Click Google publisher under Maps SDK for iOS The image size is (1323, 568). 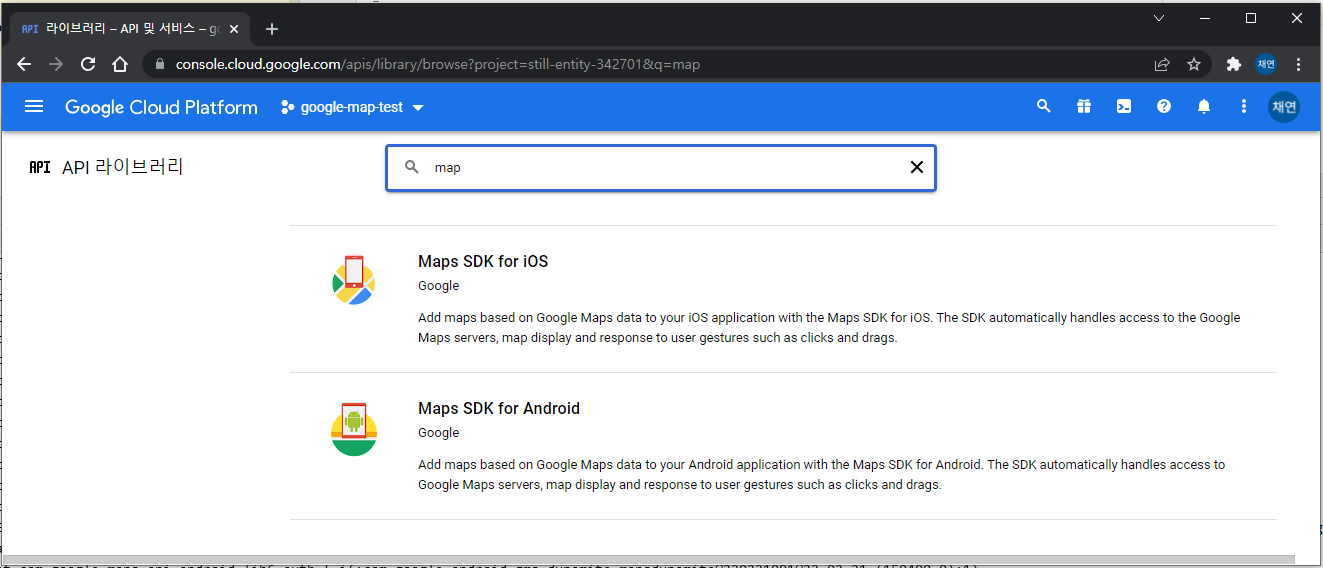[x=439, y=286]
